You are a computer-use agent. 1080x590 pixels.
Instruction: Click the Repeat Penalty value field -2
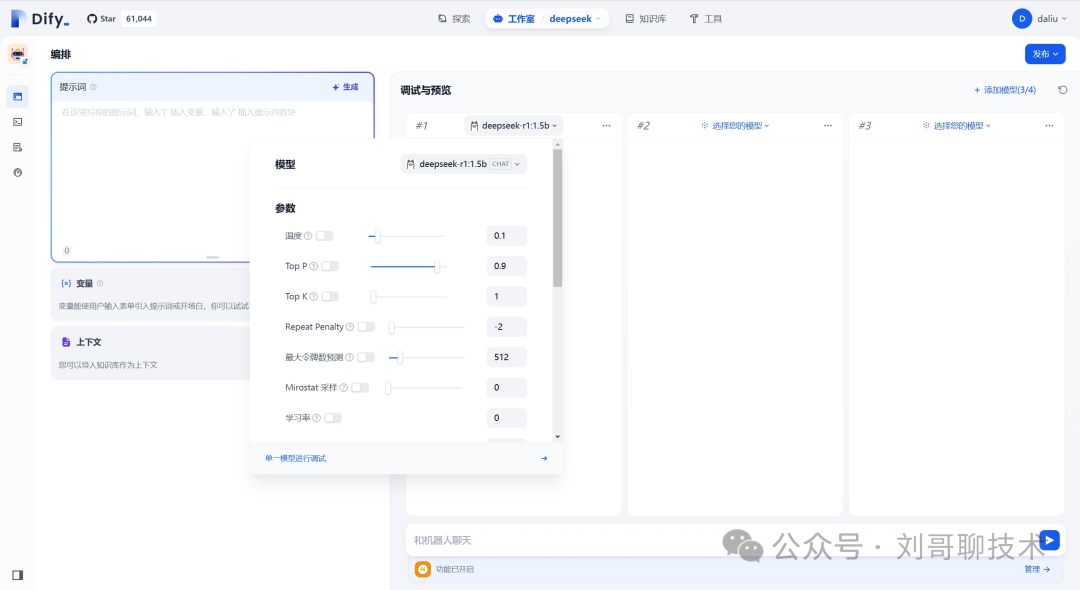506,327
